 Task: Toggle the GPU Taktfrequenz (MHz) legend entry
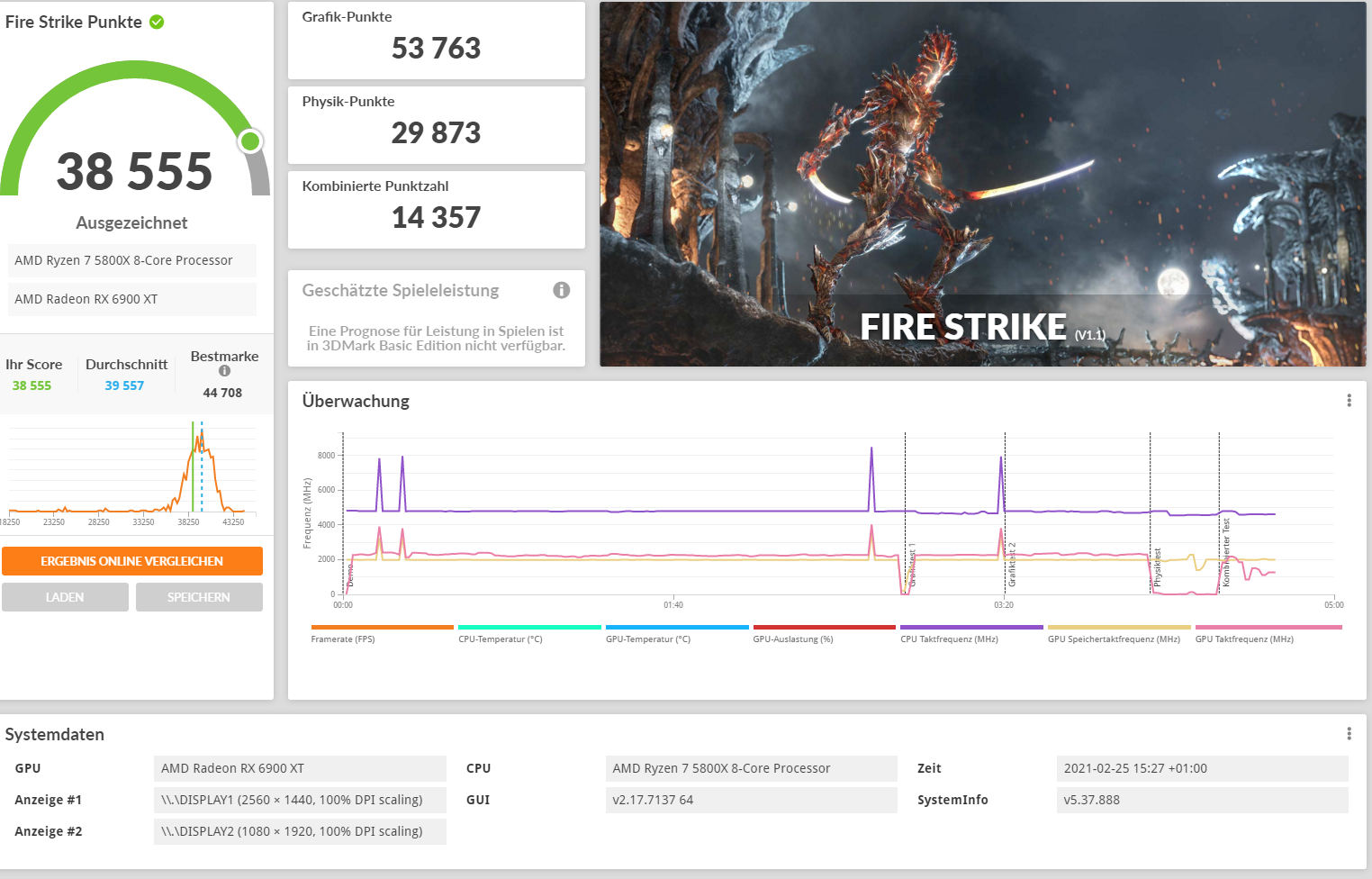[1268, 634]
